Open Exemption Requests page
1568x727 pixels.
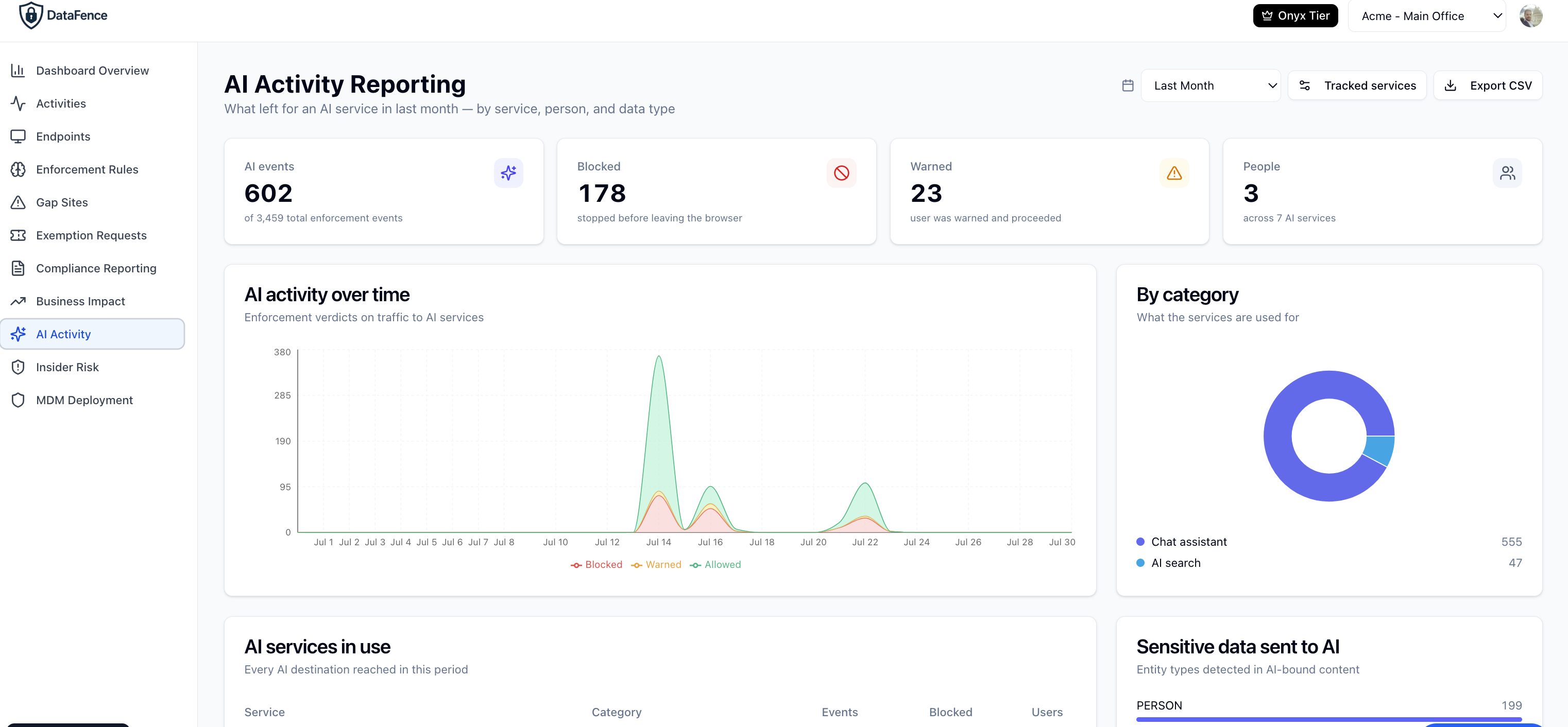pyautogui.click(x=93, y=235)
